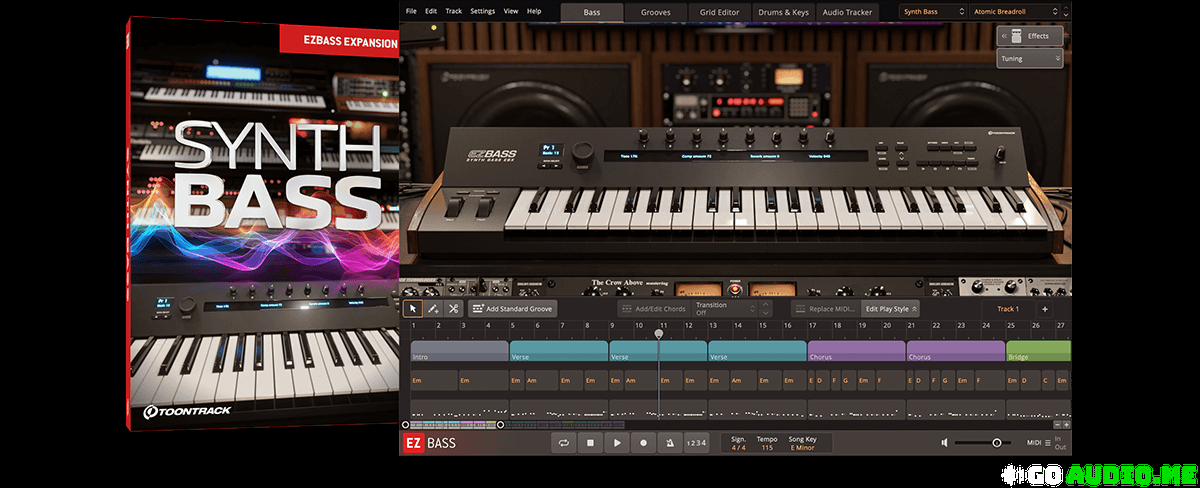Image resolution: width=1200 pixels, height=488 pixels.
Task: Toggle the metronome click
Action: coord(669,443)
